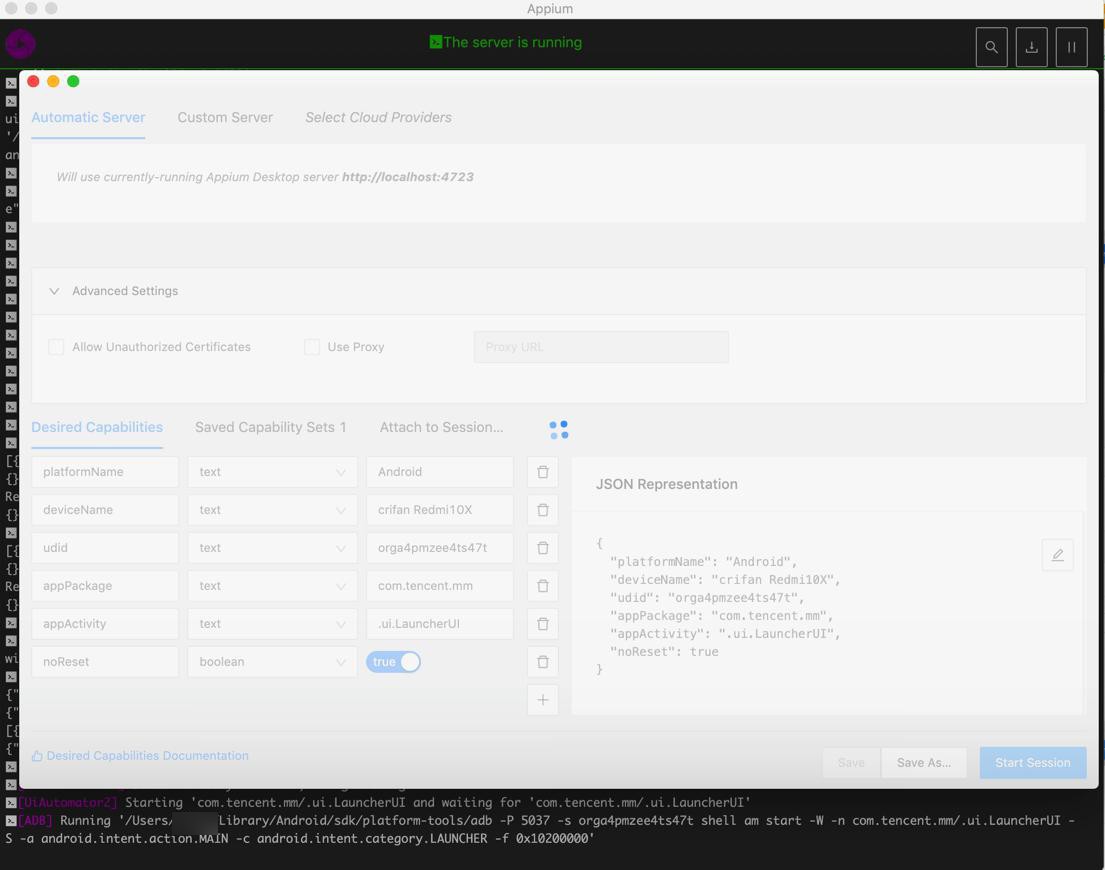This screenshot has height=870, width=1105.
Task: Click the disabled Save button
Action: pos(851,763)
